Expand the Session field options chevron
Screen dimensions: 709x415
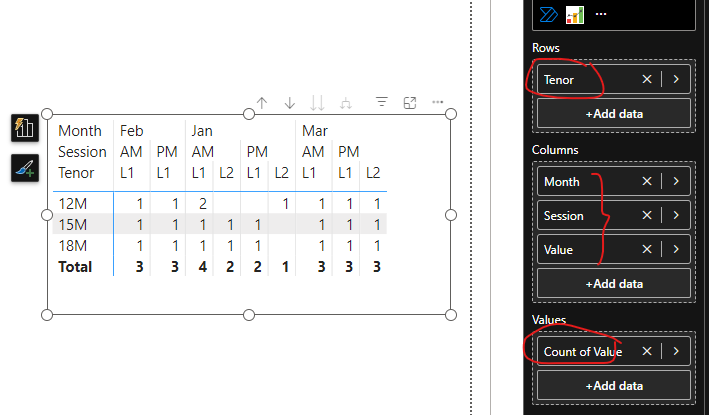(x=676, y=215)
